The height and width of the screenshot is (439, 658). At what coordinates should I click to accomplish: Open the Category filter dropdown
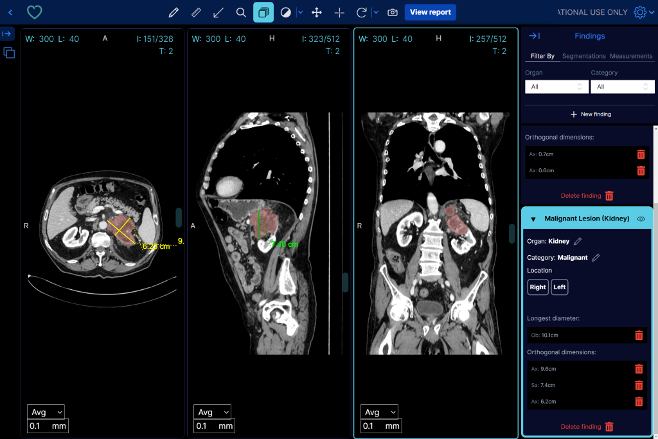pos(617,87)
